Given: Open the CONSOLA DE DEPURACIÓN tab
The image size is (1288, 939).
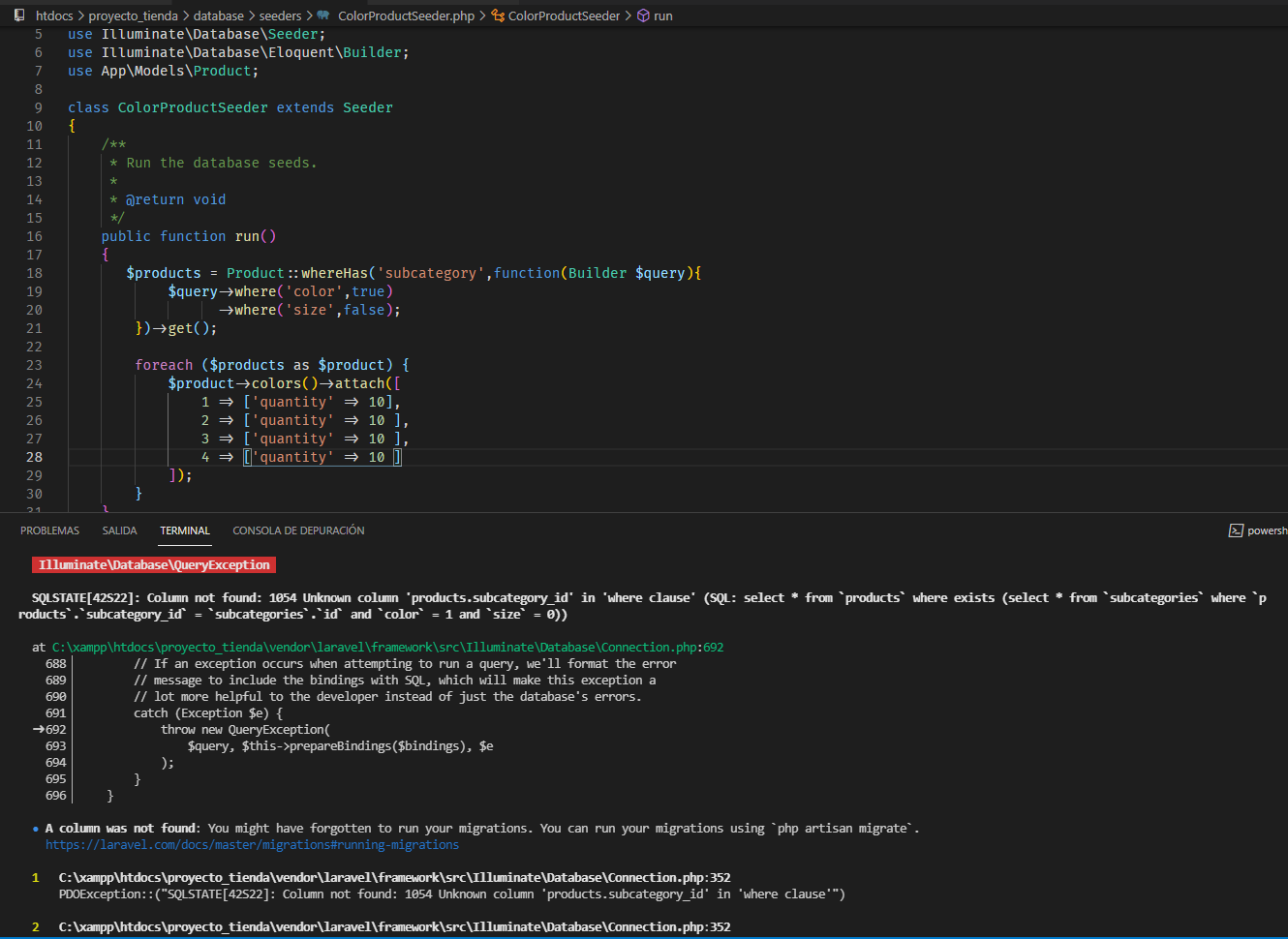Looking at the screenshot, I should click(298, 530).
